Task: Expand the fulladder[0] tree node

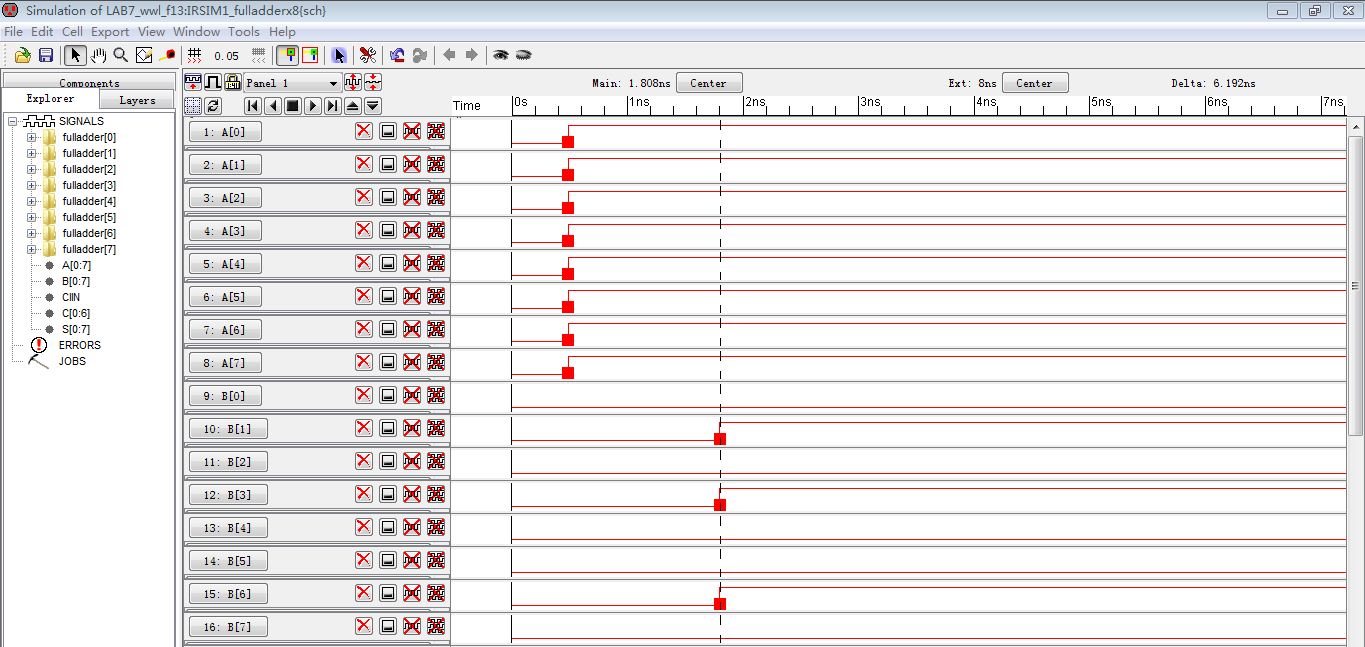Action: coord(31,137)
